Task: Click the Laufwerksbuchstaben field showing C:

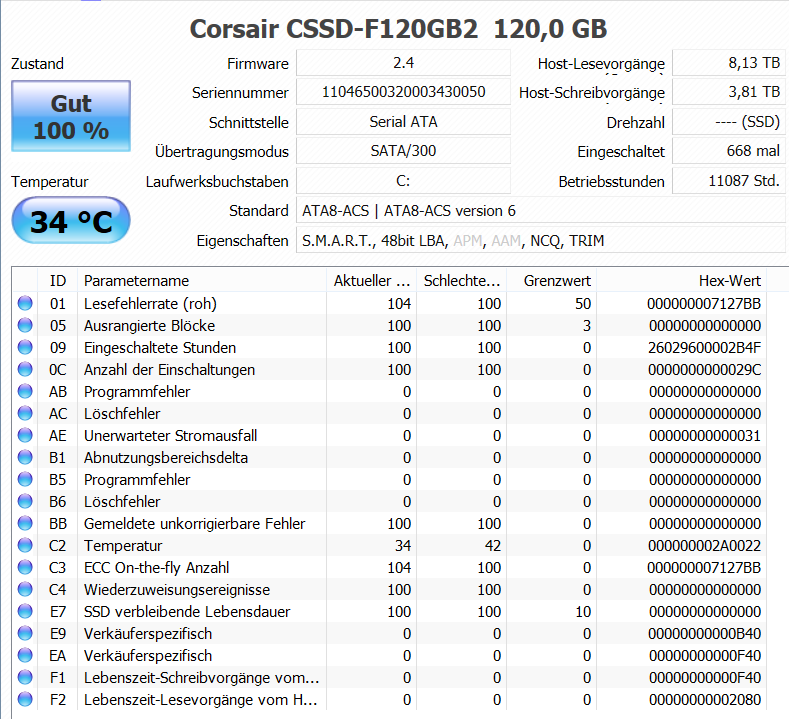Action: (x=404, y=181)
